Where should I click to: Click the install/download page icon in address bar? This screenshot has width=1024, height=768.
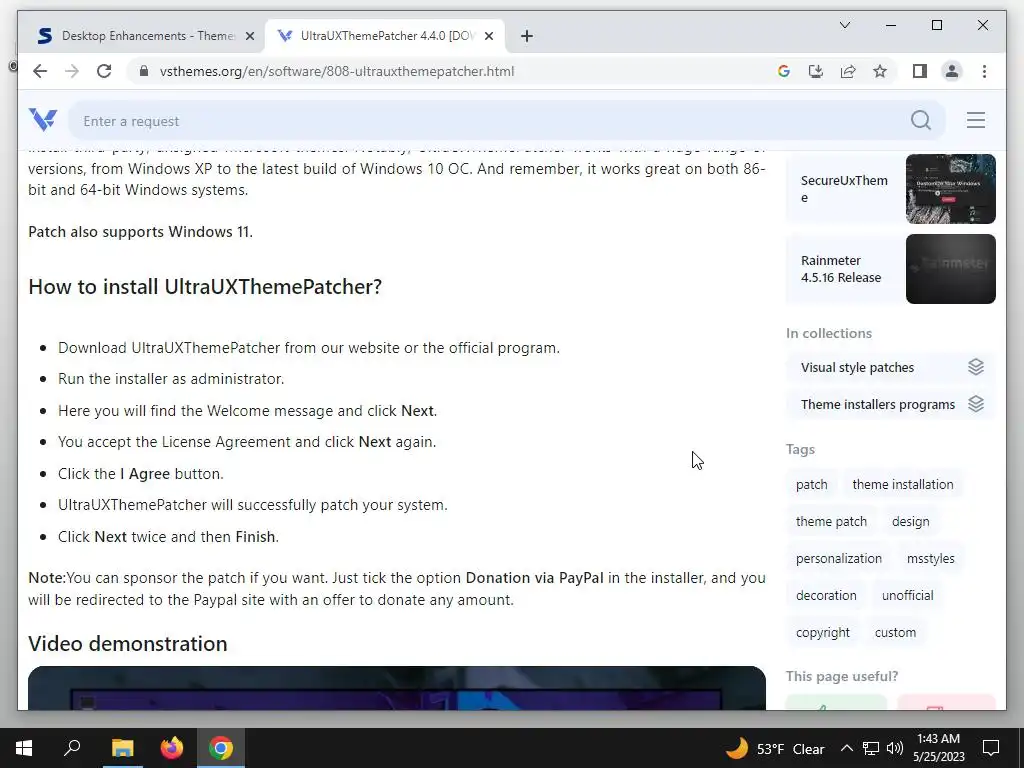click(816, 71)
